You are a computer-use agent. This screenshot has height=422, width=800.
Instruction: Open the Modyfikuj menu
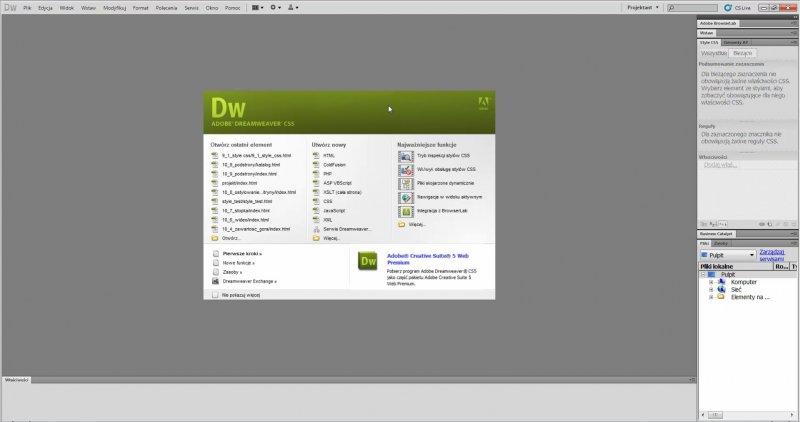pos(114,7)
